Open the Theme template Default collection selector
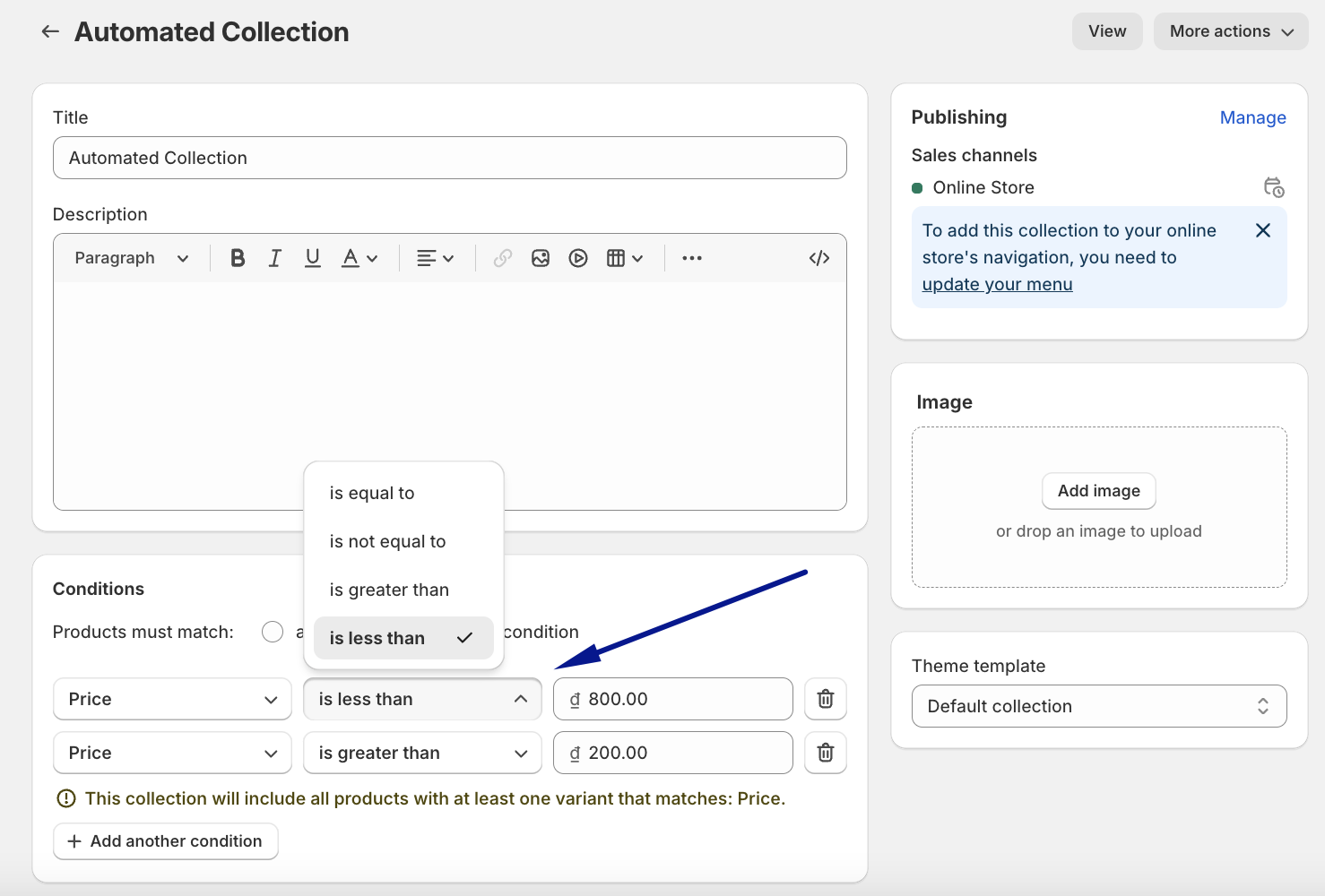 [1099, 706]
